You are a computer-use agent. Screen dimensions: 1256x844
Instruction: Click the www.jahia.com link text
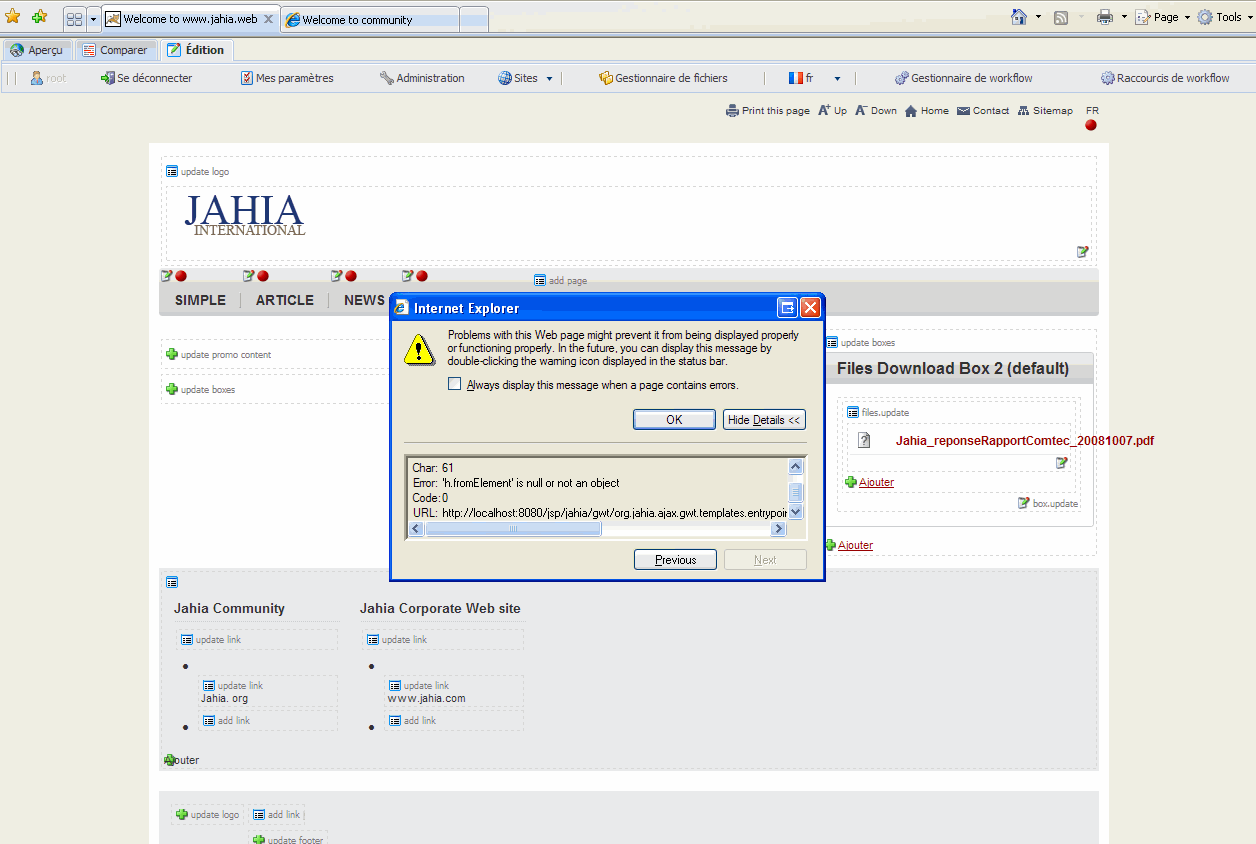point(427,699)
